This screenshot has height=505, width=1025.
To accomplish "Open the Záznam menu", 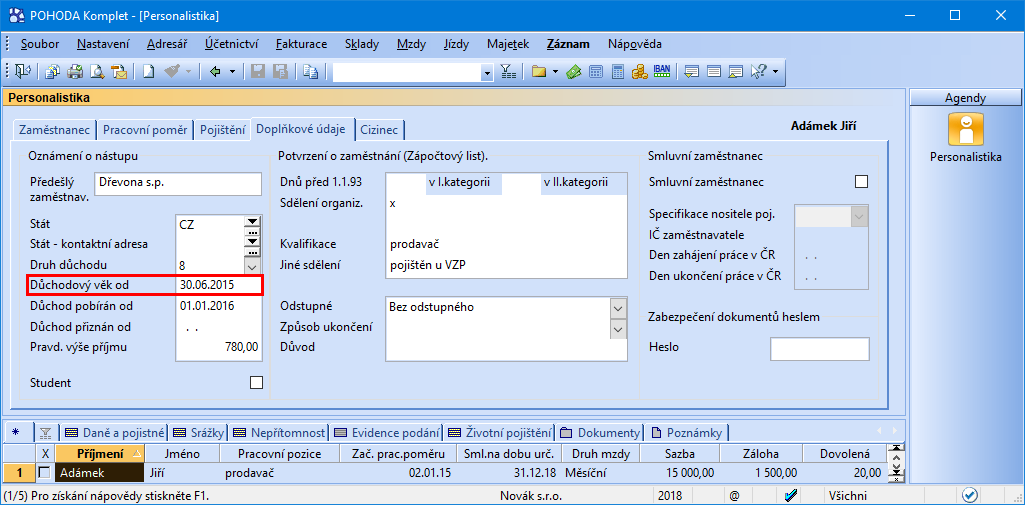I will click(x=568, y=44).
